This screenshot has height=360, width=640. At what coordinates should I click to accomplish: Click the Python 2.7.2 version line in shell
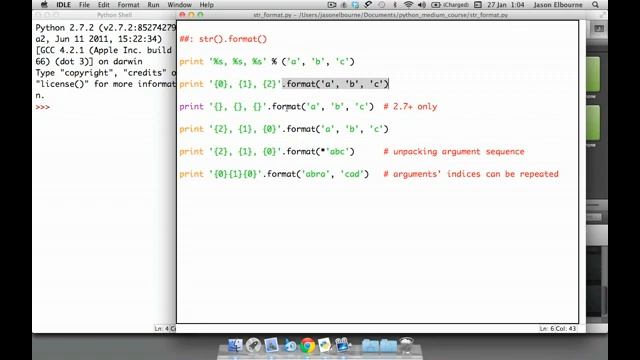105,28
